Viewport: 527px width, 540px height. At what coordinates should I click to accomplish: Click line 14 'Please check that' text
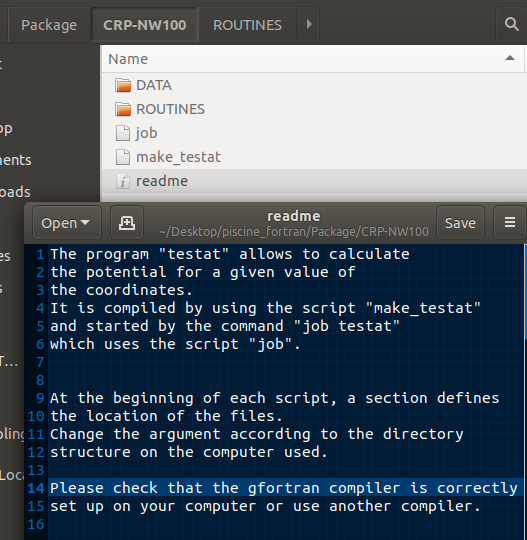coord(126,488)
